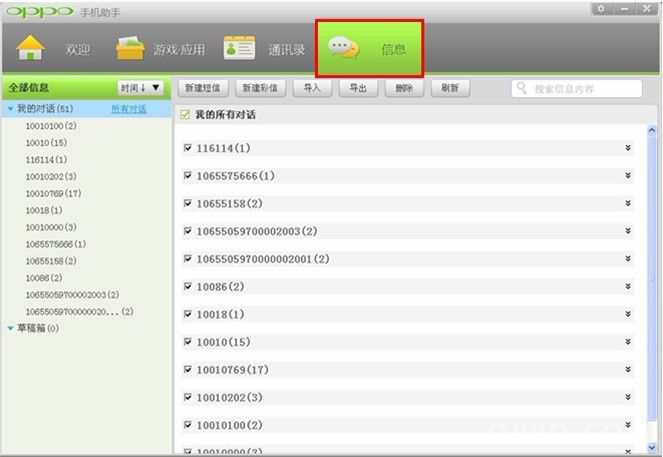Uncheck the 10018(1) conversation checkbox
This screenshot has width=663, height=457.
[x=188, y=314]
